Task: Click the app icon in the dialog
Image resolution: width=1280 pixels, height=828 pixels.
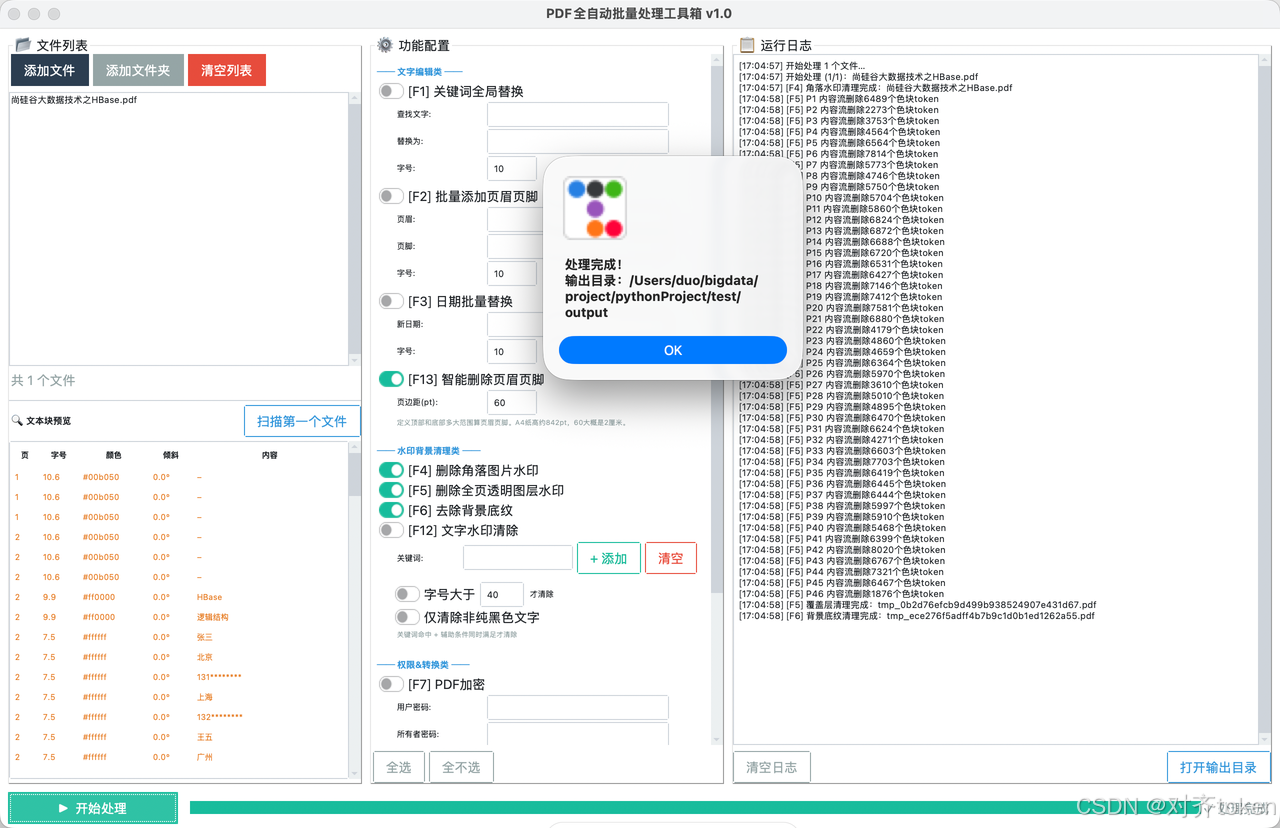Action: (595, 208)
